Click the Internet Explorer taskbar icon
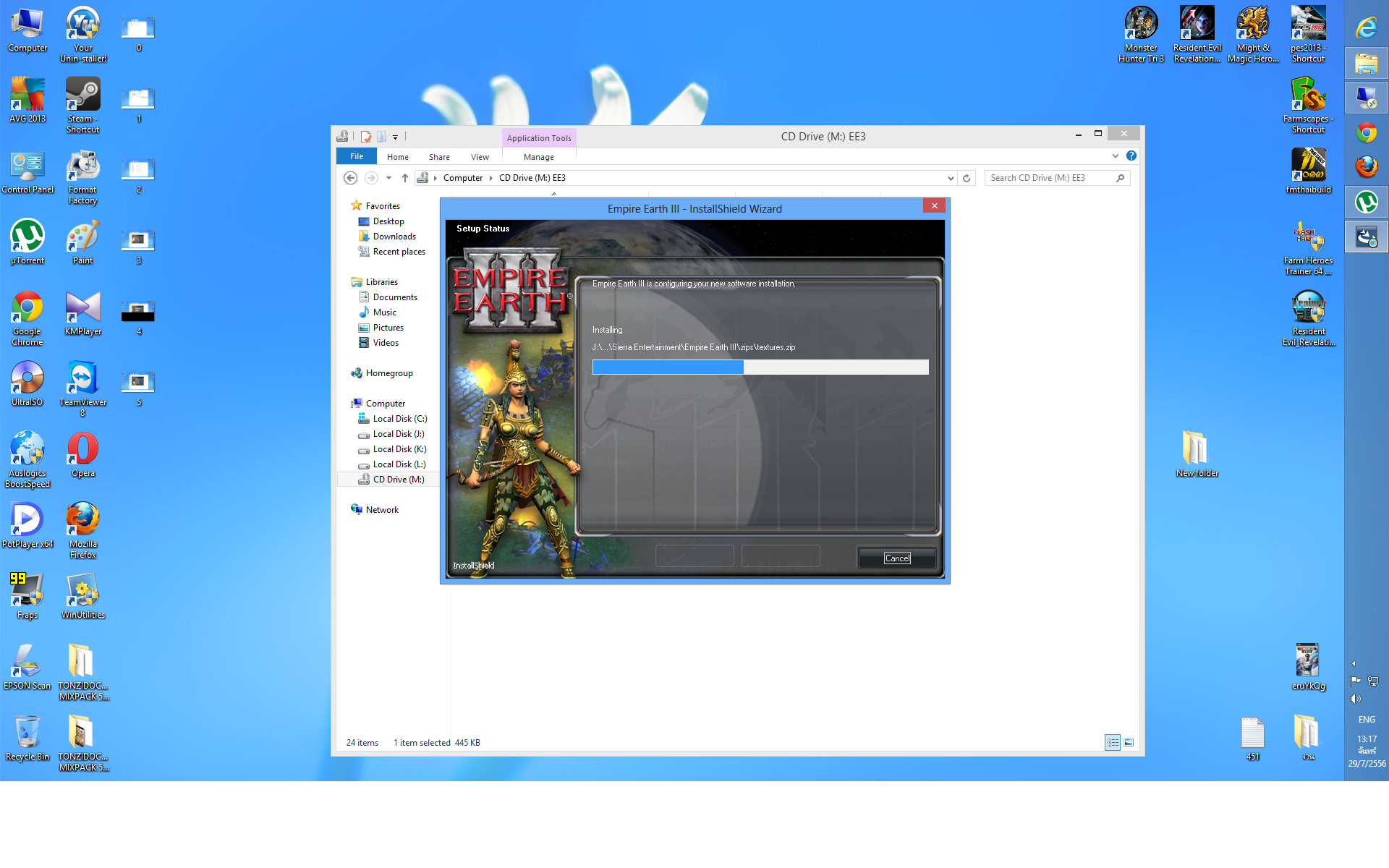Screen dimensions: 1389x868 click(1366, 28)
